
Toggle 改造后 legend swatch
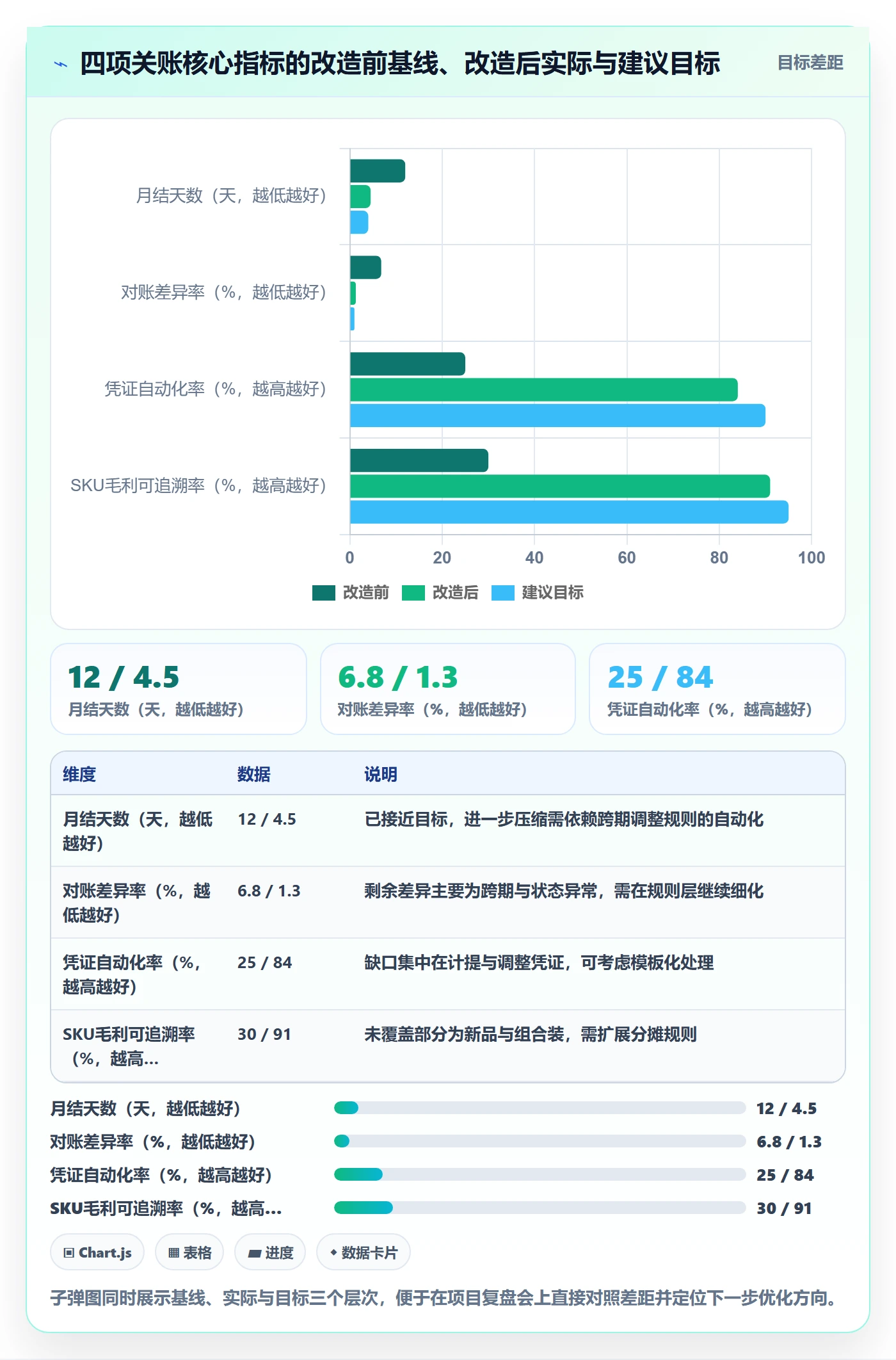[413, 593]
